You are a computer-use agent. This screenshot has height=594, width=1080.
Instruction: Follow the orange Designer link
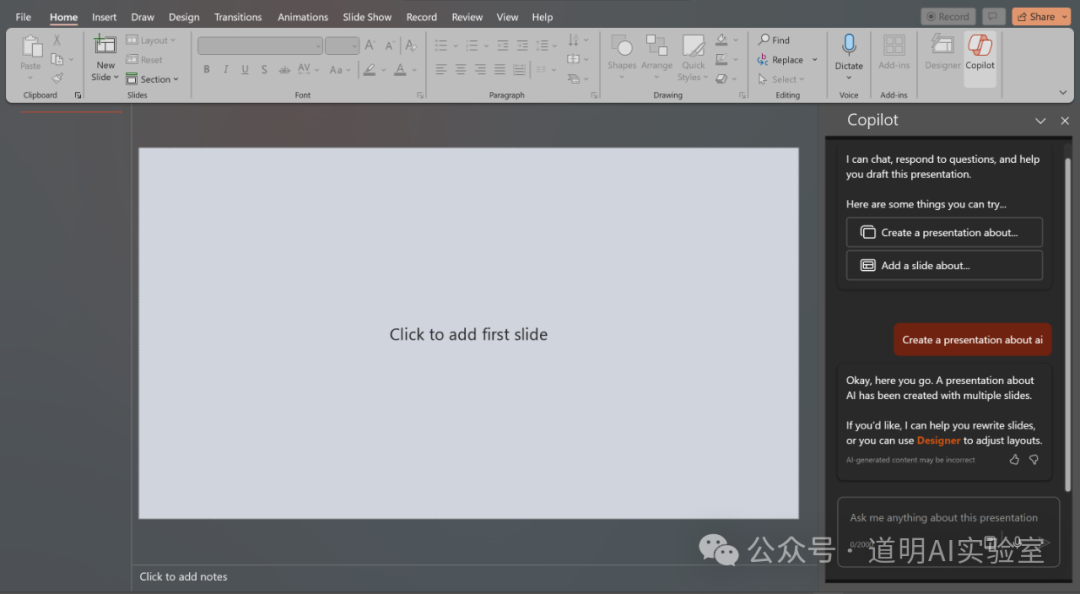[938, 441]
